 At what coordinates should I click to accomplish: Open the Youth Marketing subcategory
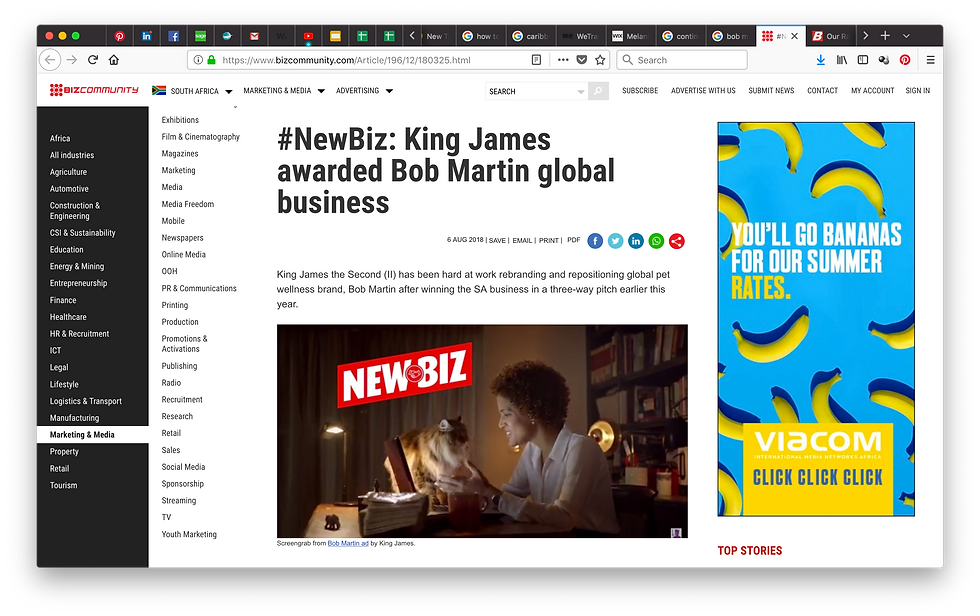(x=189, y=535)
